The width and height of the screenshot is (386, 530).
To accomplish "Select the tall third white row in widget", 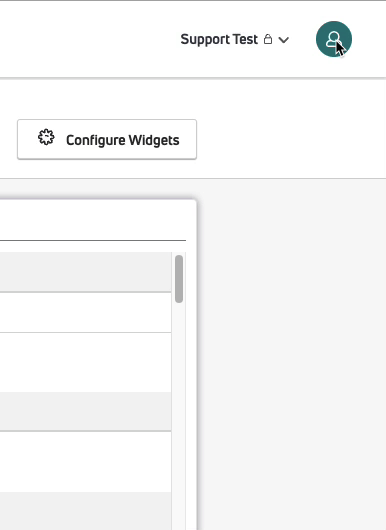I will point(86,362).
